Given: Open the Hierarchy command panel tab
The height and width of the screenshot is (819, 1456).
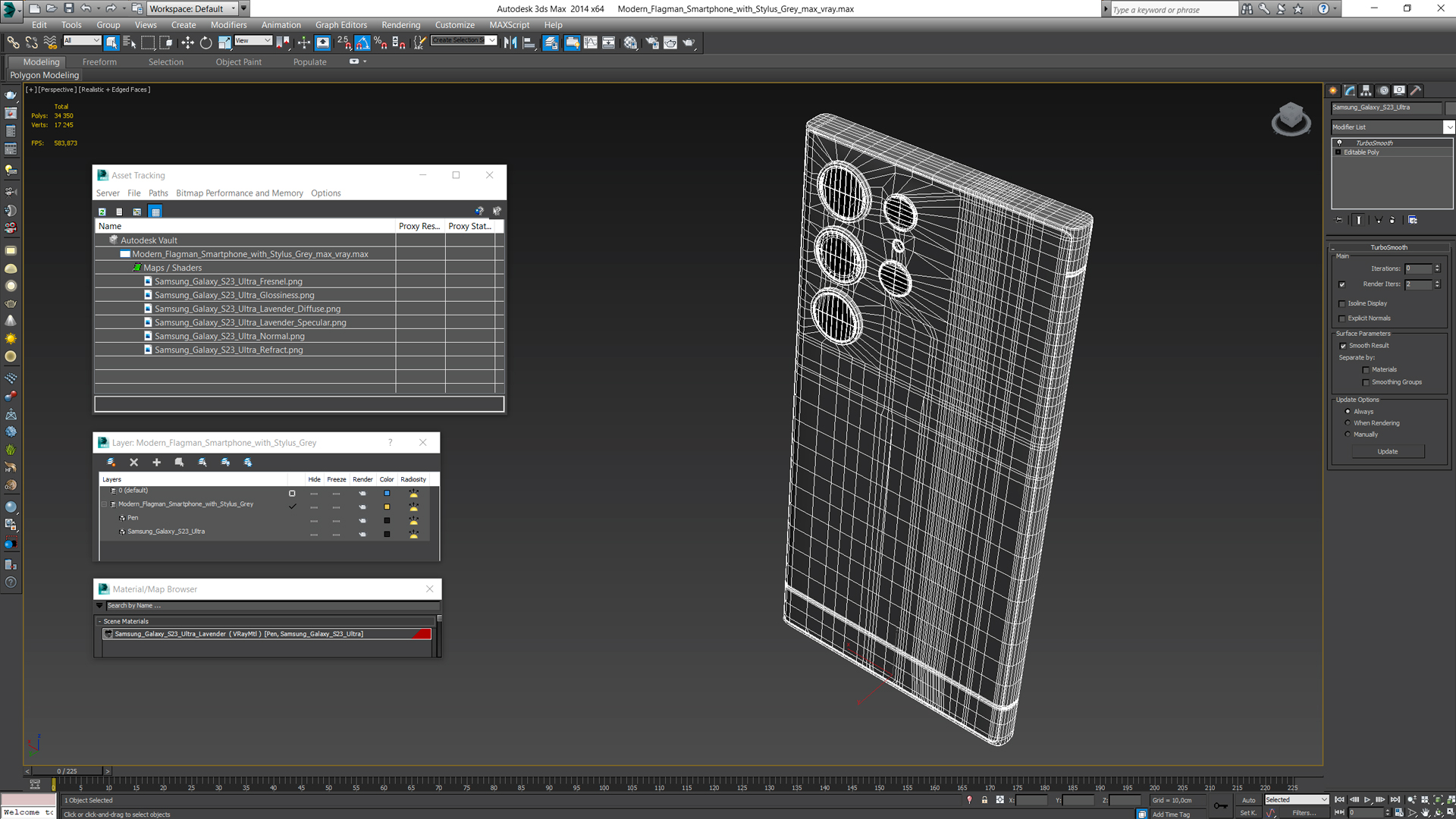Looking at the screenshot, I should point(1367,90).
